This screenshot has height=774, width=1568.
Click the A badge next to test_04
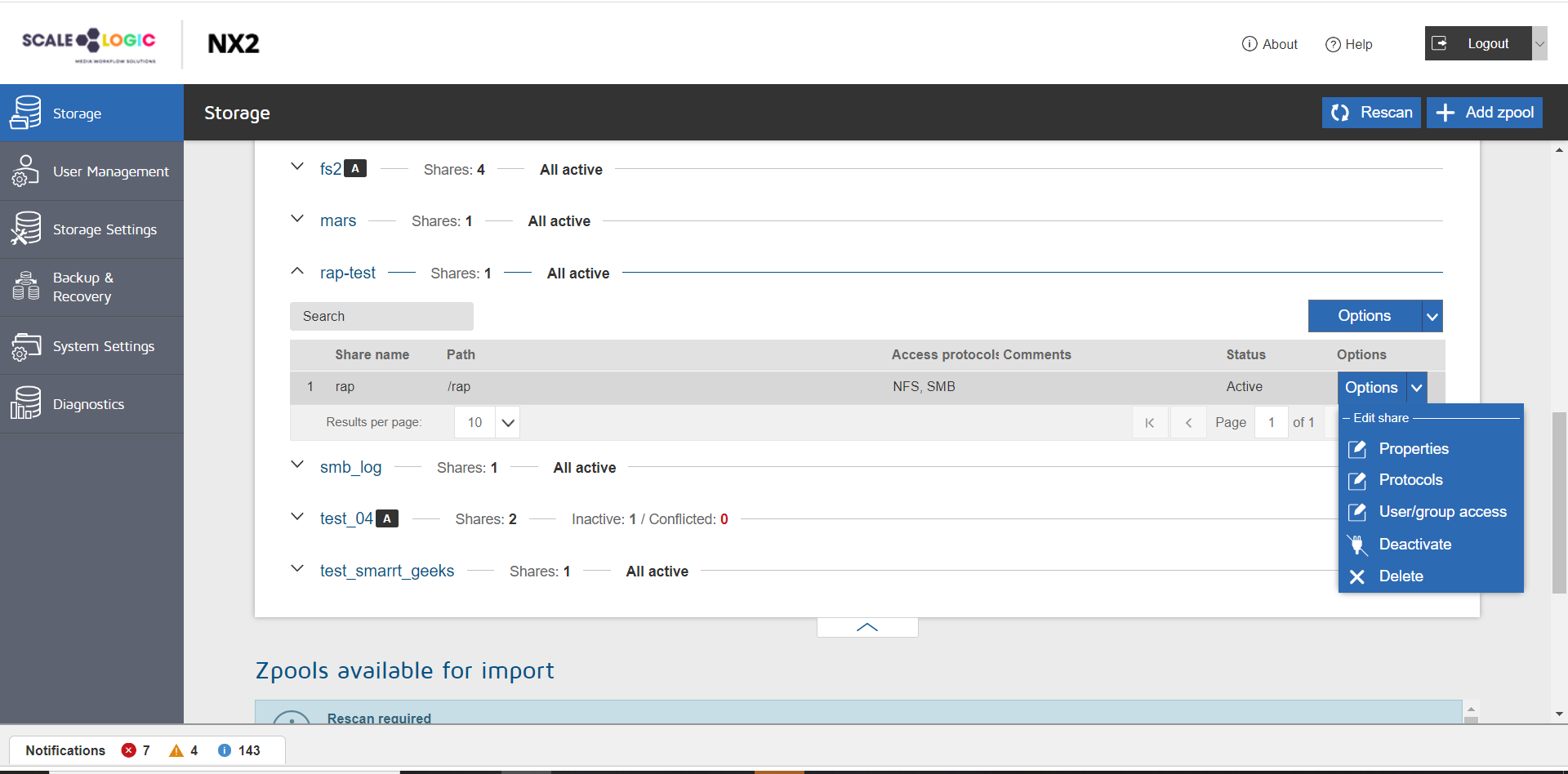point(387,518)
